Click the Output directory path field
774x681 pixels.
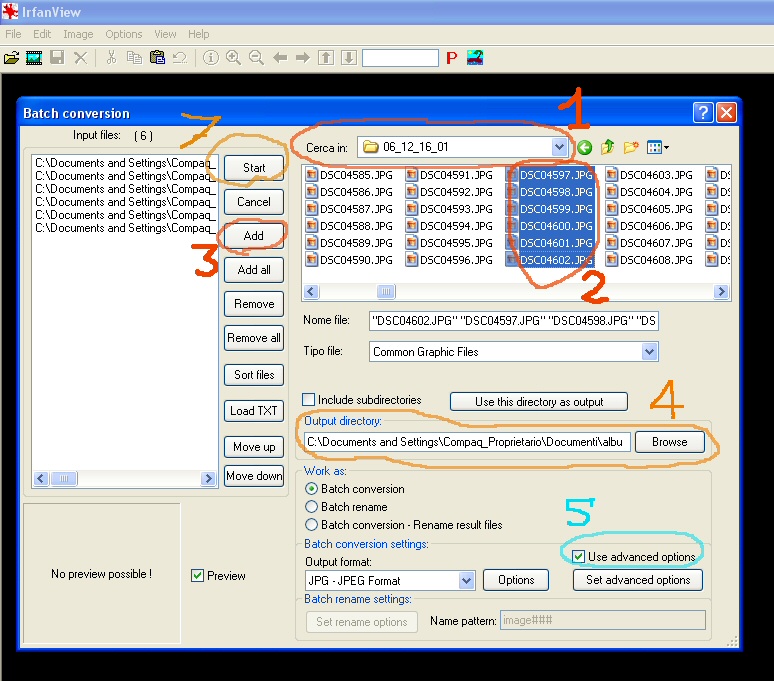pyautogui.click(x=467, y=442)
